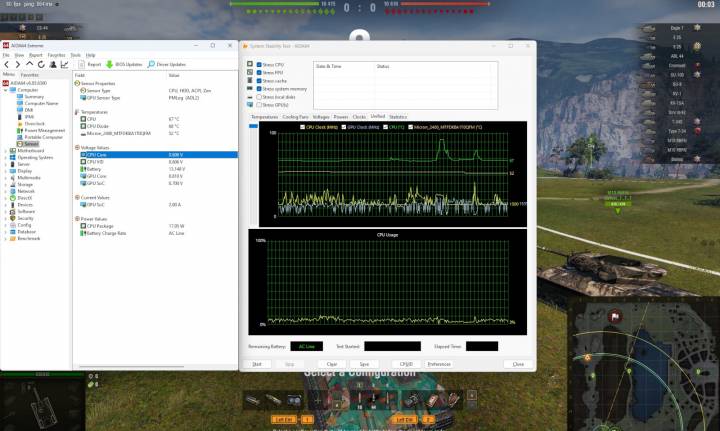Open the Tools menu in AIDA64
720x431 pixels.
[x=75, y=55]
